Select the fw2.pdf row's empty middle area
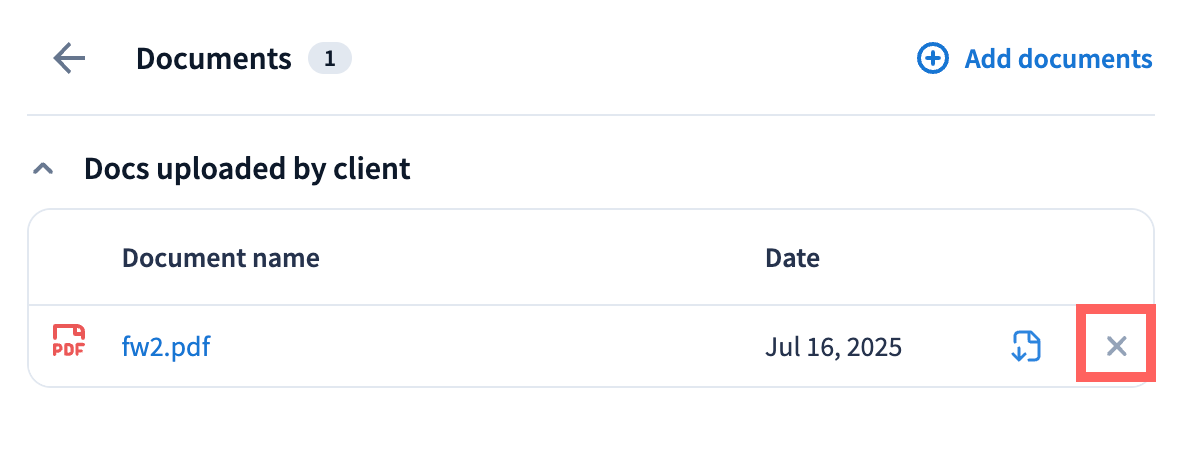This screenshot has width=1184, height=456. click(x=480, y=347)
